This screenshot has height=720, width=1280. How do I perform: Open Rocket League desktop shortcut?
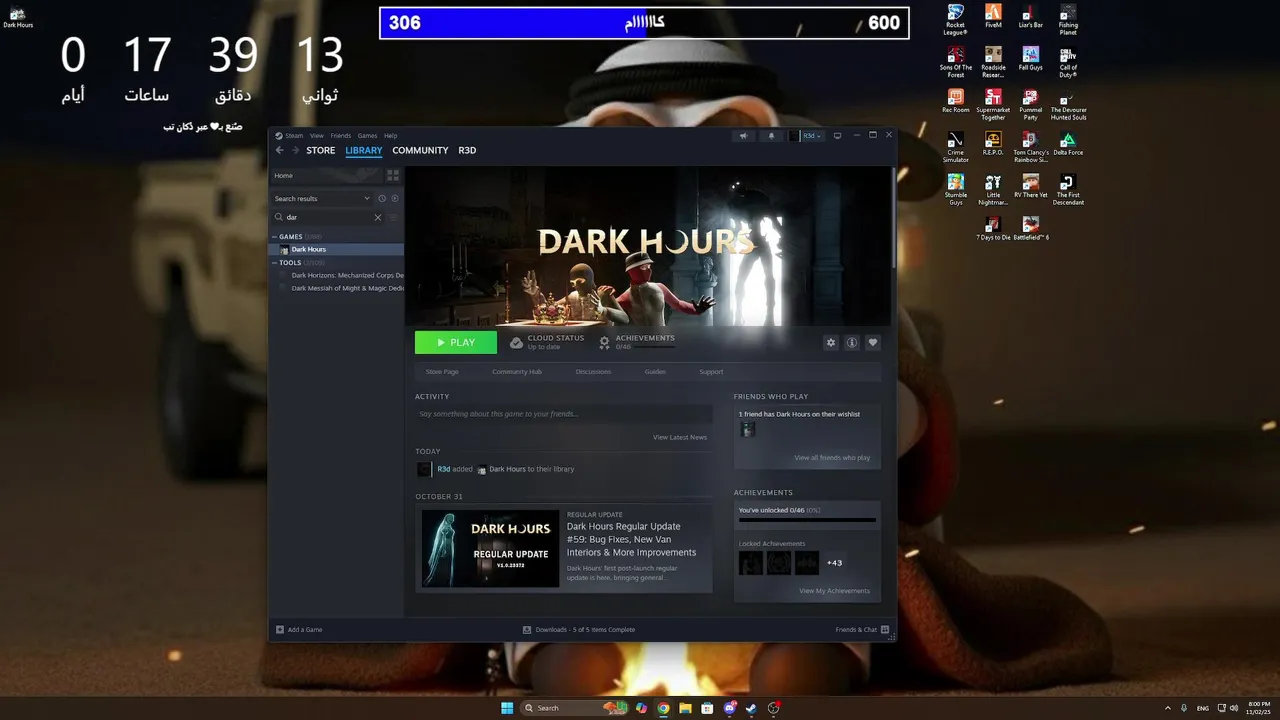[955, 20]
